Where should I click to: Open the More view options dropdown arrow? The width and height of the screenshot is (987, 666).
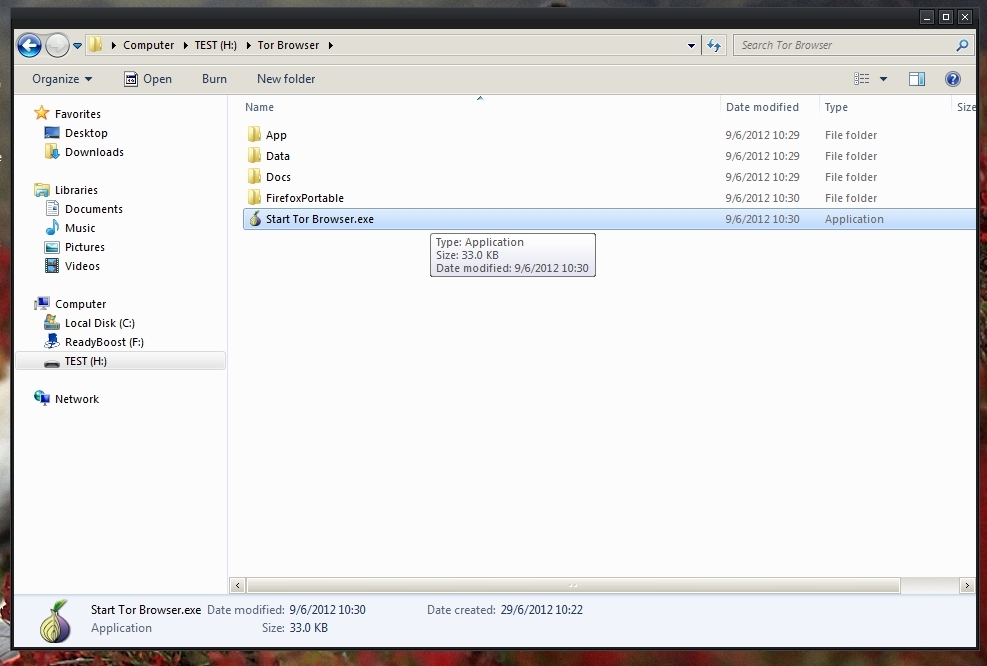click(x=883, y=79)
